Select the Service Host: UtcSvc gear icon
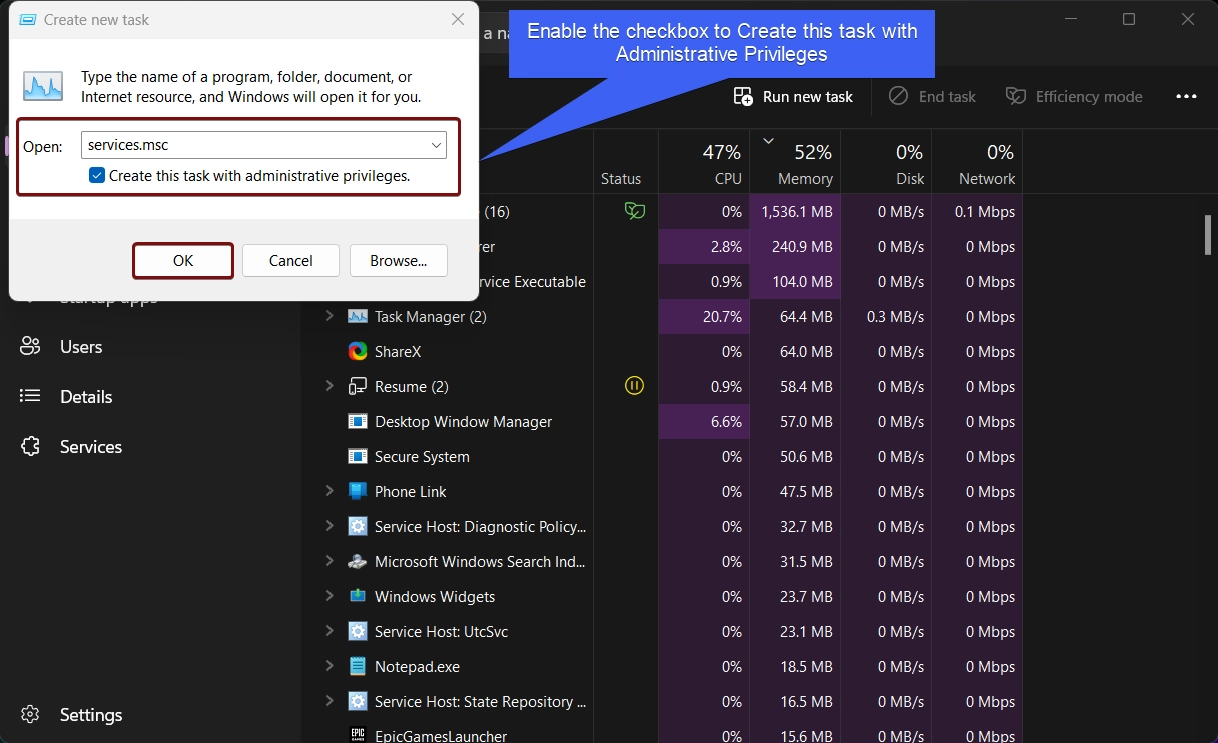1218x743 pixels. (358, 632)
